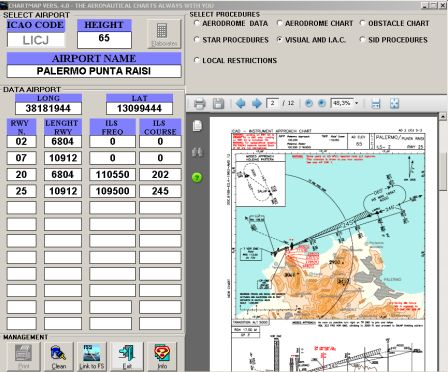Select the Aerodrome Data radio button
The image size is (448, 372).
coord(197,23)
